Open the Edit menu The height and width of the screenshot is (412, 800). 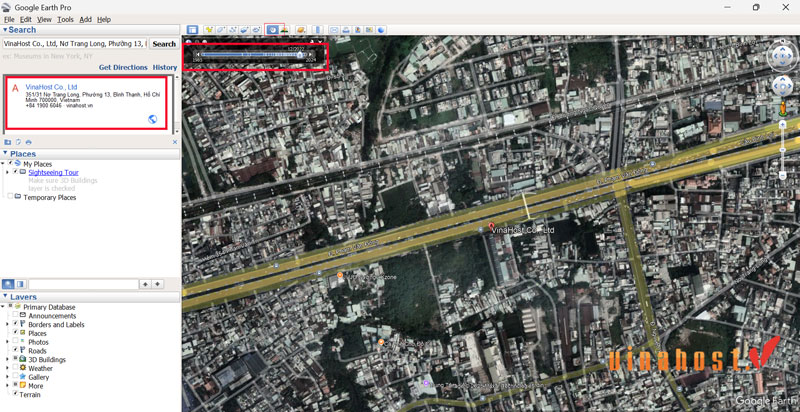(26, 19)
